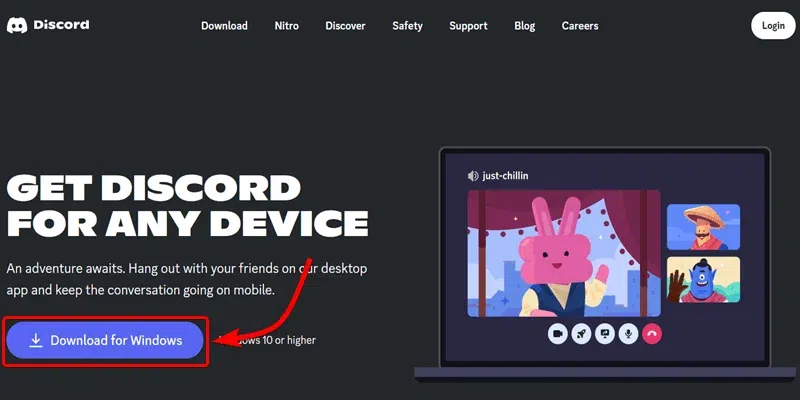Click the GET DISCORD FOR ANY DEVICE heading
The image size is (800, 400).
click(187, 206)
